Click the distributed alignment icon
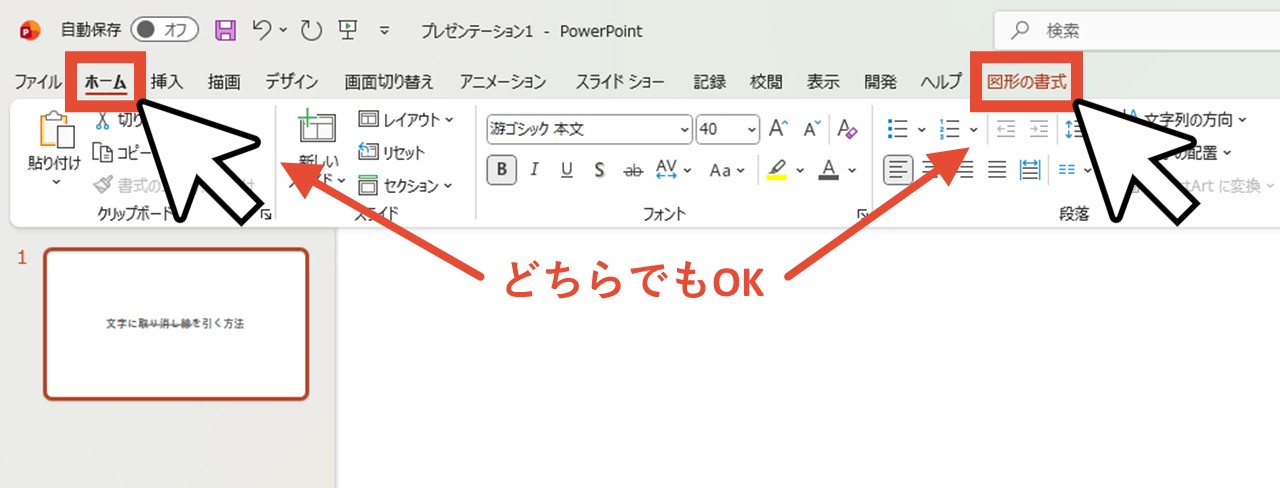The width and height of the screenshot is (1280, 488). (x=1030, y=170)
